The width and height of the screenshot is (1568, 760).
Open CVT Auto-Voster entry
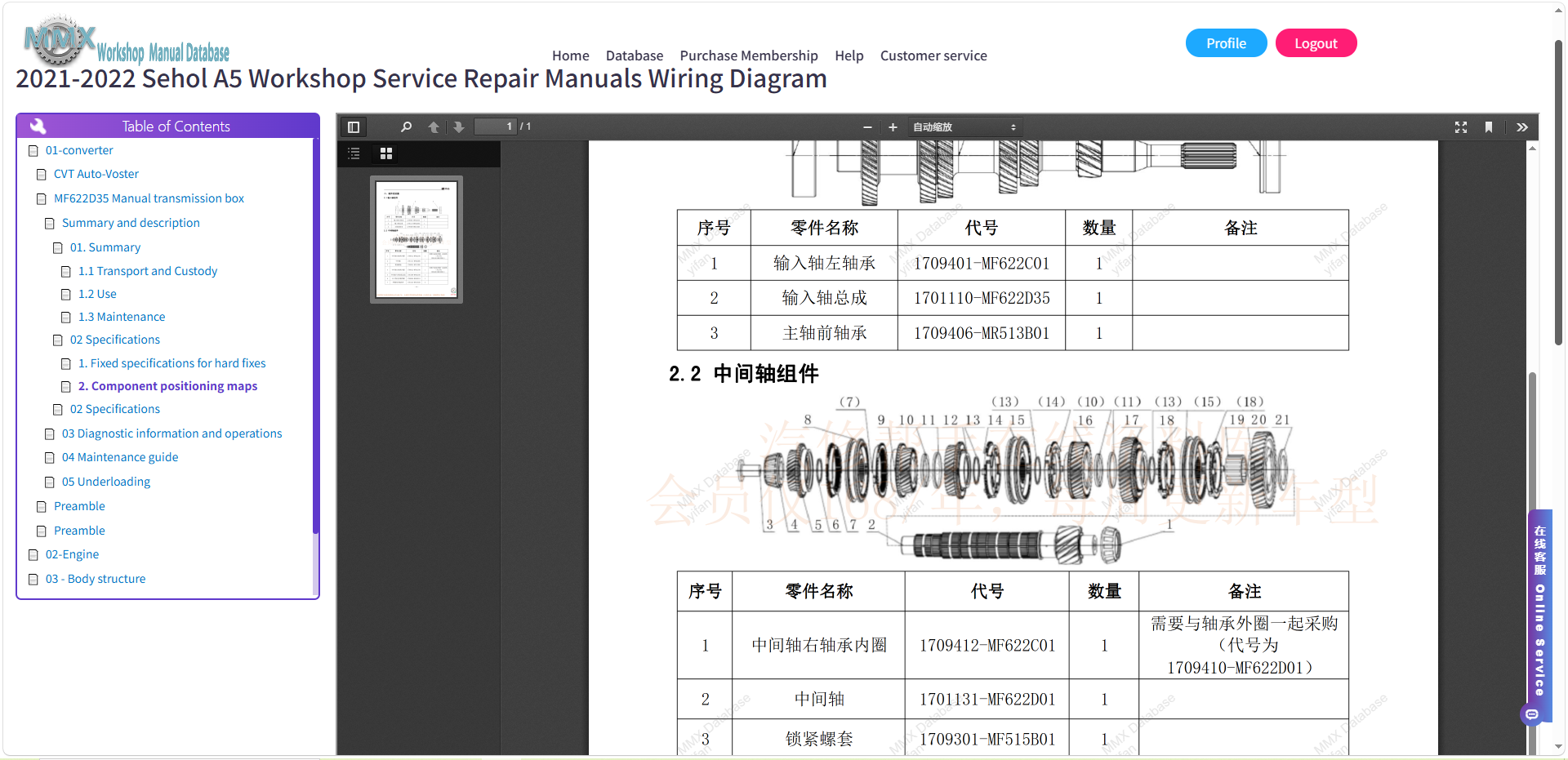pyautogui.click(x=96, y=174)
